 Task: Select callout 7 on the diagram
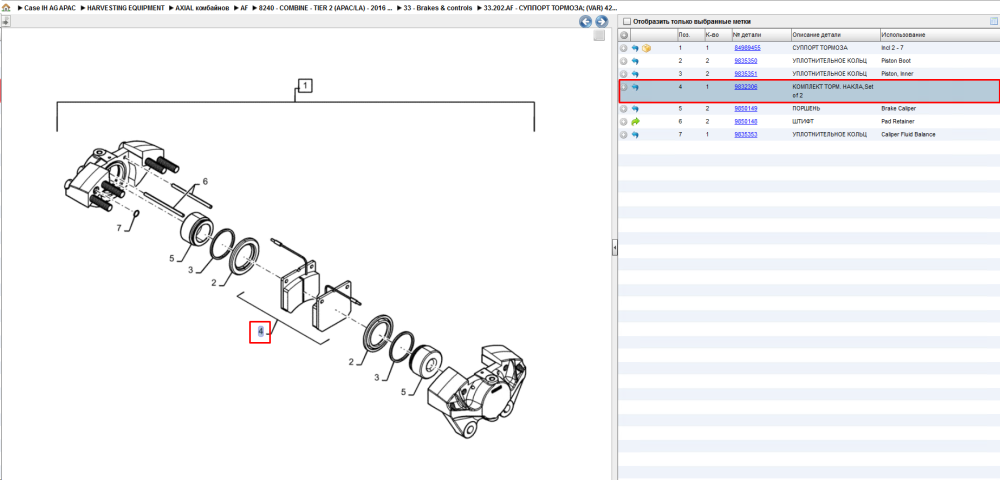[x=118, y=228]
